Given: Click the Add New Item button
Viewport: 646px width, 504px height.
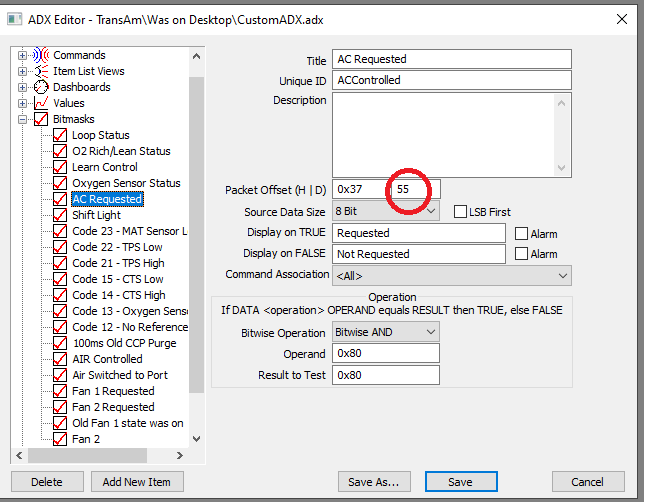Looking at the screenshot, I should (x=137, y=482).
